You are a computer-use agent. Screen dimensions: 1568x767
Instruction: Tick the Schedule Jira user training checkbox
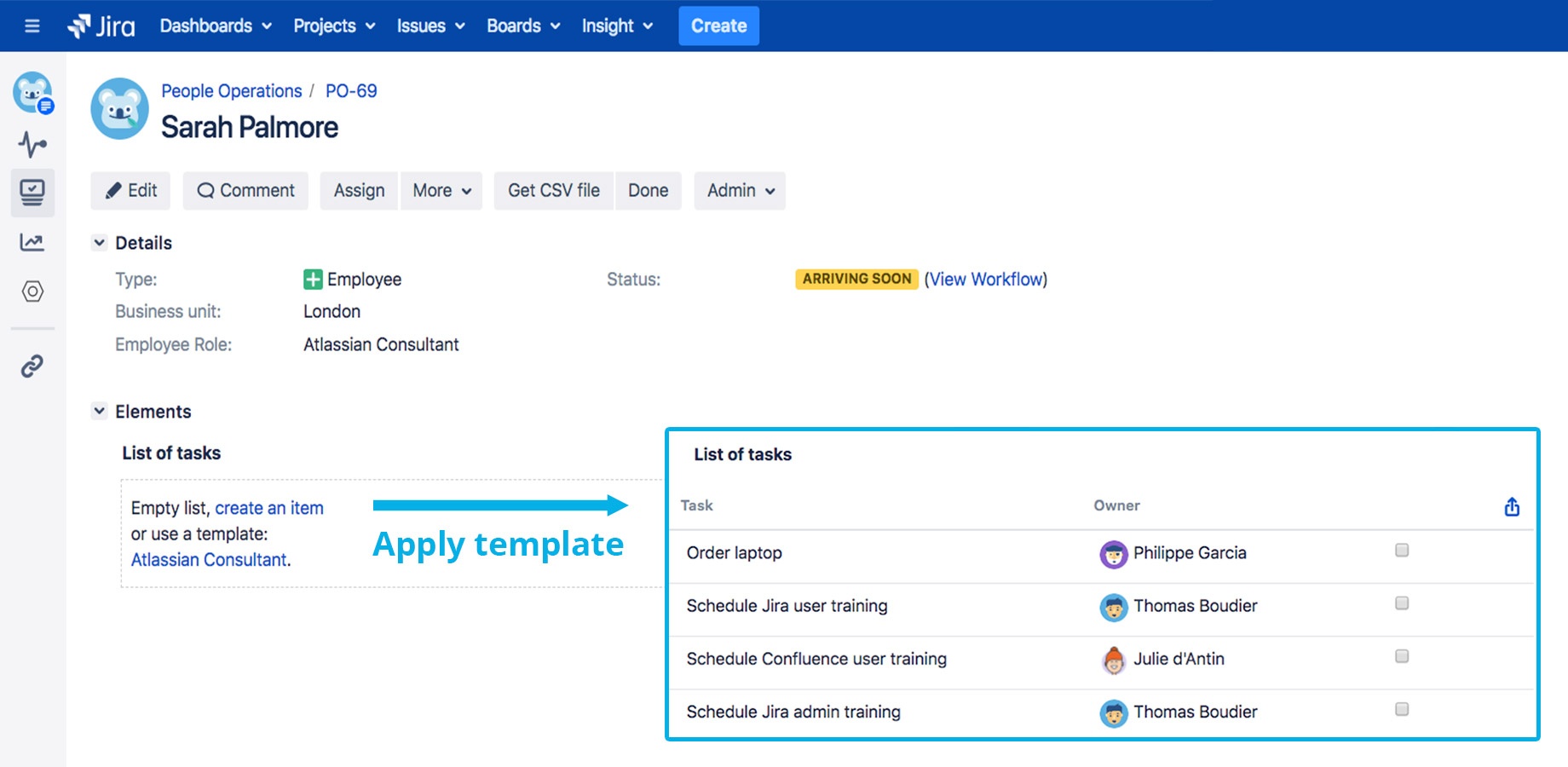1402,603
